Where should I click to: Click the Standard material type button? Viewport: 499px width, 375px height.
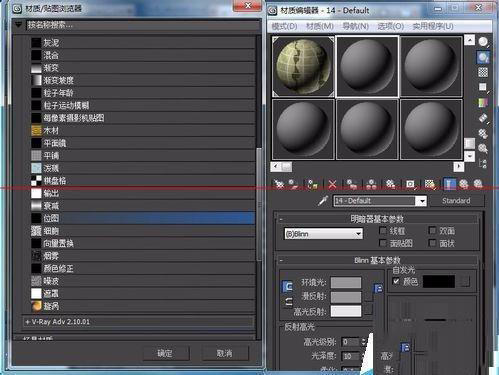pyautogui.click(x=456, y=201)
